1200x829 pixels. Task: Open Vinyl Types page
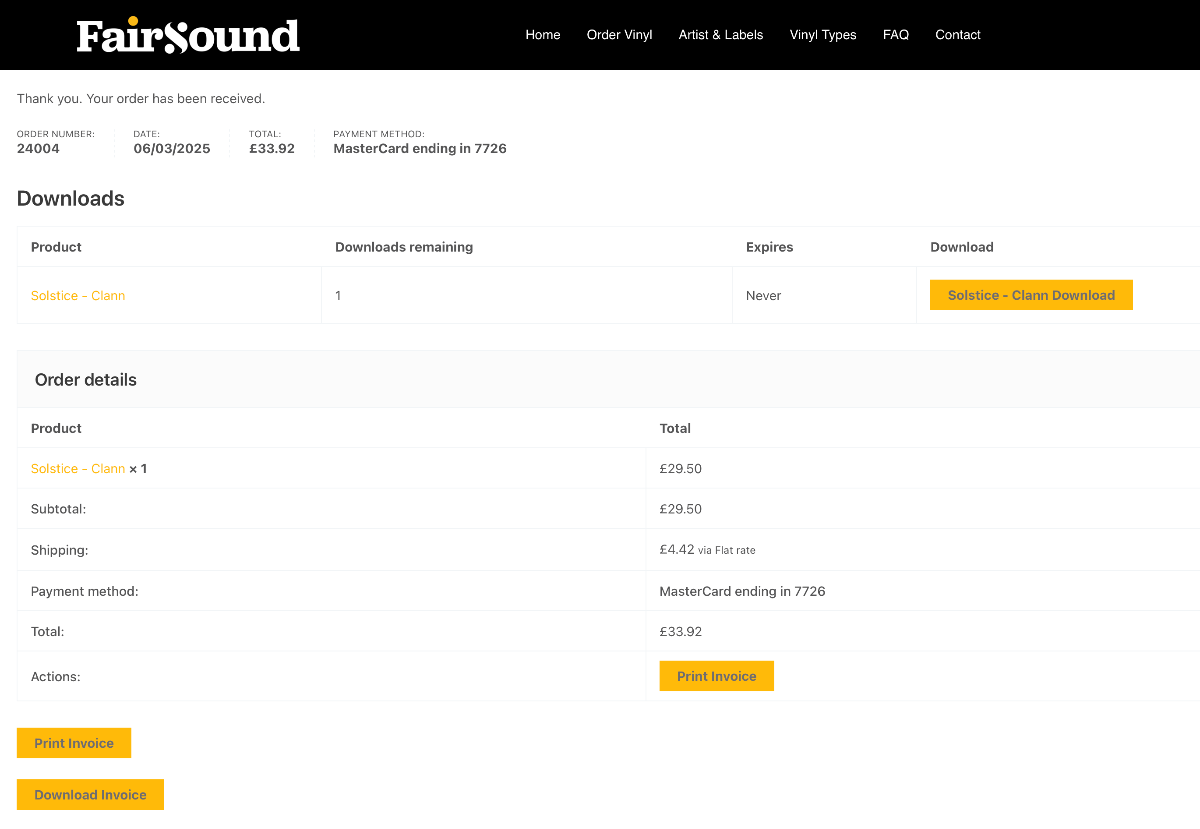[x=823, y=34]
